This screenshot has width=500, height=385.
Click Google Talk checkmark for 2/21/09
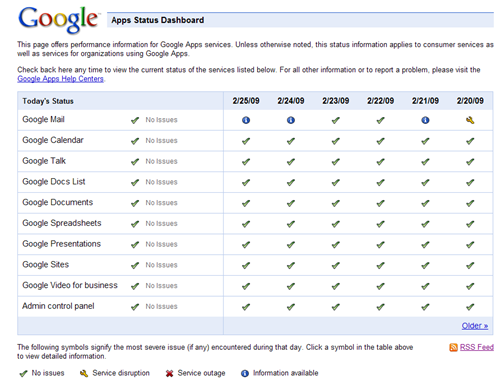tap(425, 162)
